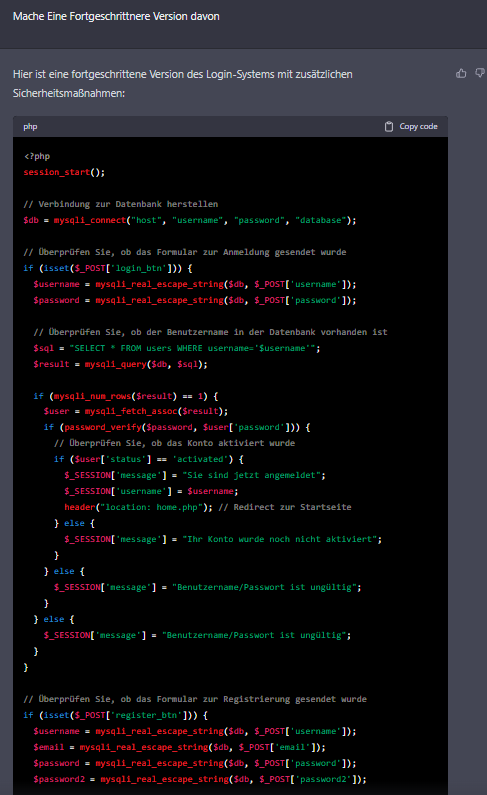Click the comment 'ob das Konto aktiviert wurde'
Image resolution: width=487 pixels, height=795 pixels.
(x=174, y=443)
